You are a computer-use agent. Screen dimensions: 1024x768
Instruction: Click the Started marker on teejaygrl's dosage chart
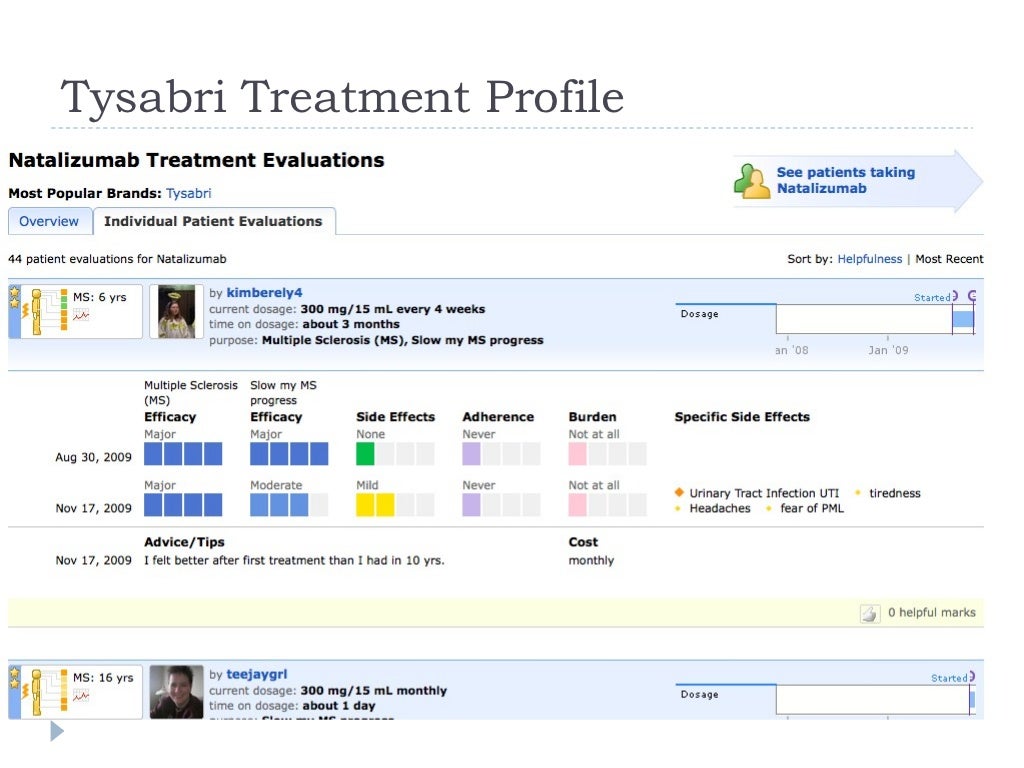coord(952,678)
